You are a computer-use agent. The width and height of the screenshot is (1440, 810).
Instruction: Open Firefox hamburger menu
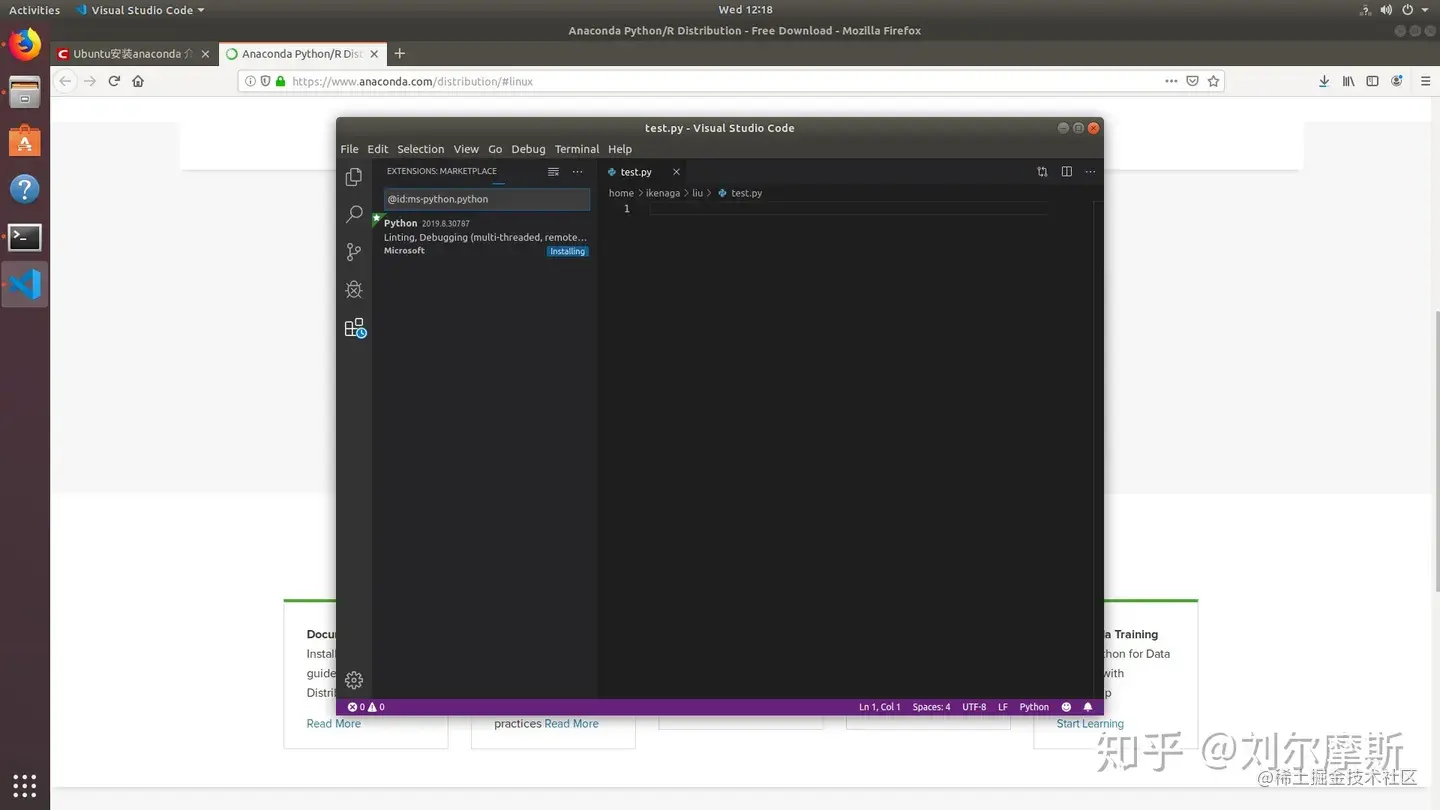coord(1425,81)
